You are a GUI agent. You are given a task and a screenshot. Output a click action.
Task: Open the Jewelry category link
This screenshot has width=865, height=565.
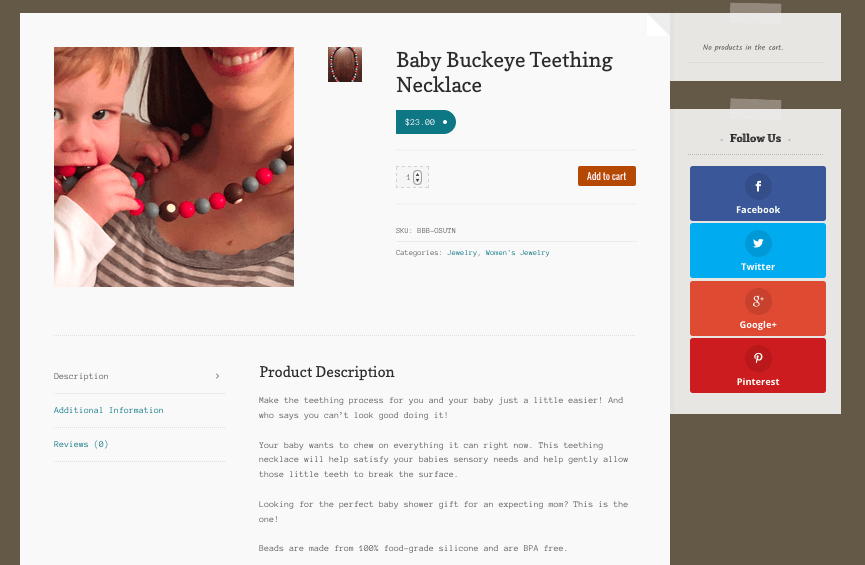pyautogui.click(x=461, y=253)
